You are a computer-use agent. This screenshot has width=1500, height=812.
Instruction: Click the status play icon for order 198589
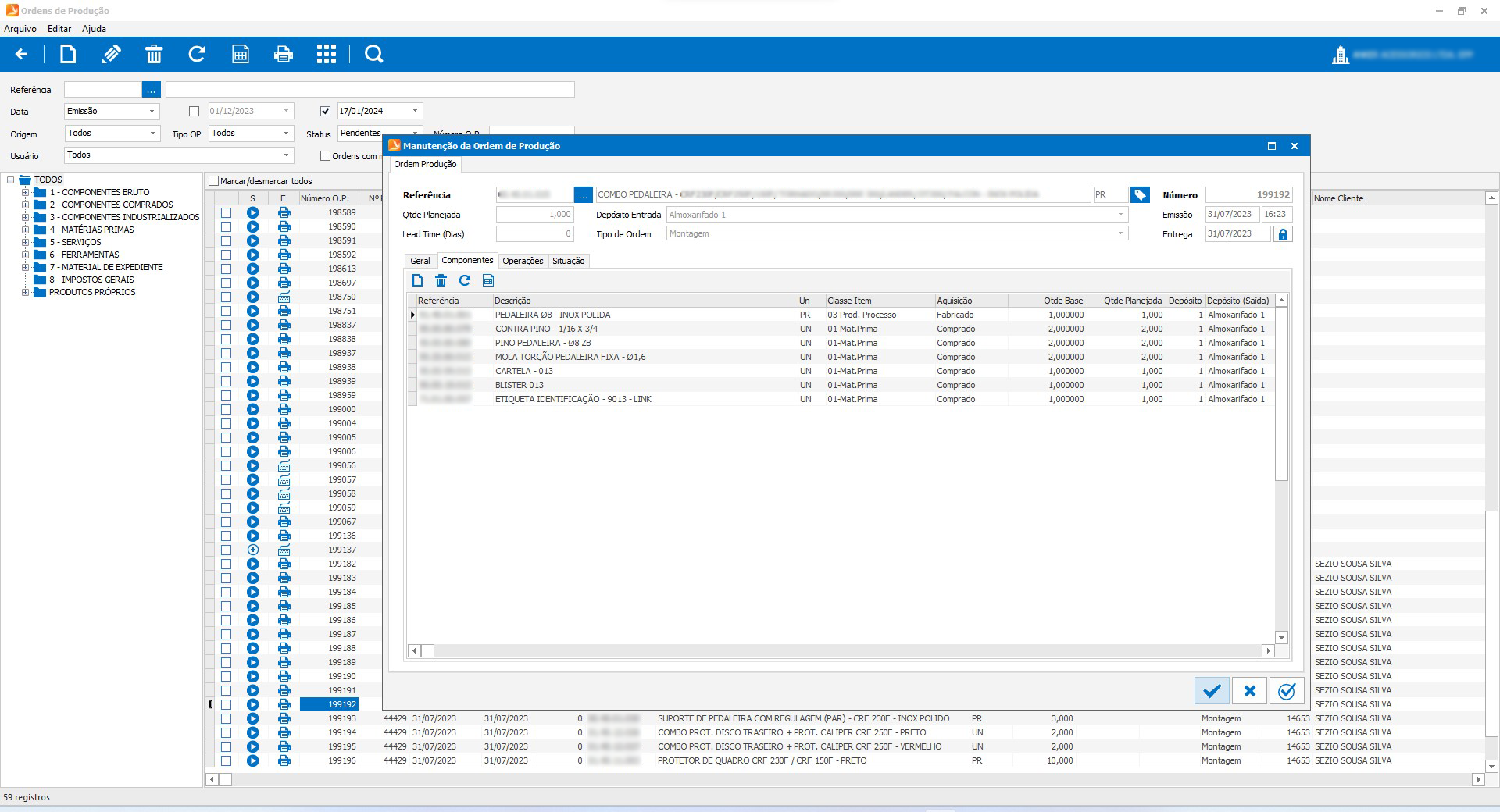[x=252, y=212]
